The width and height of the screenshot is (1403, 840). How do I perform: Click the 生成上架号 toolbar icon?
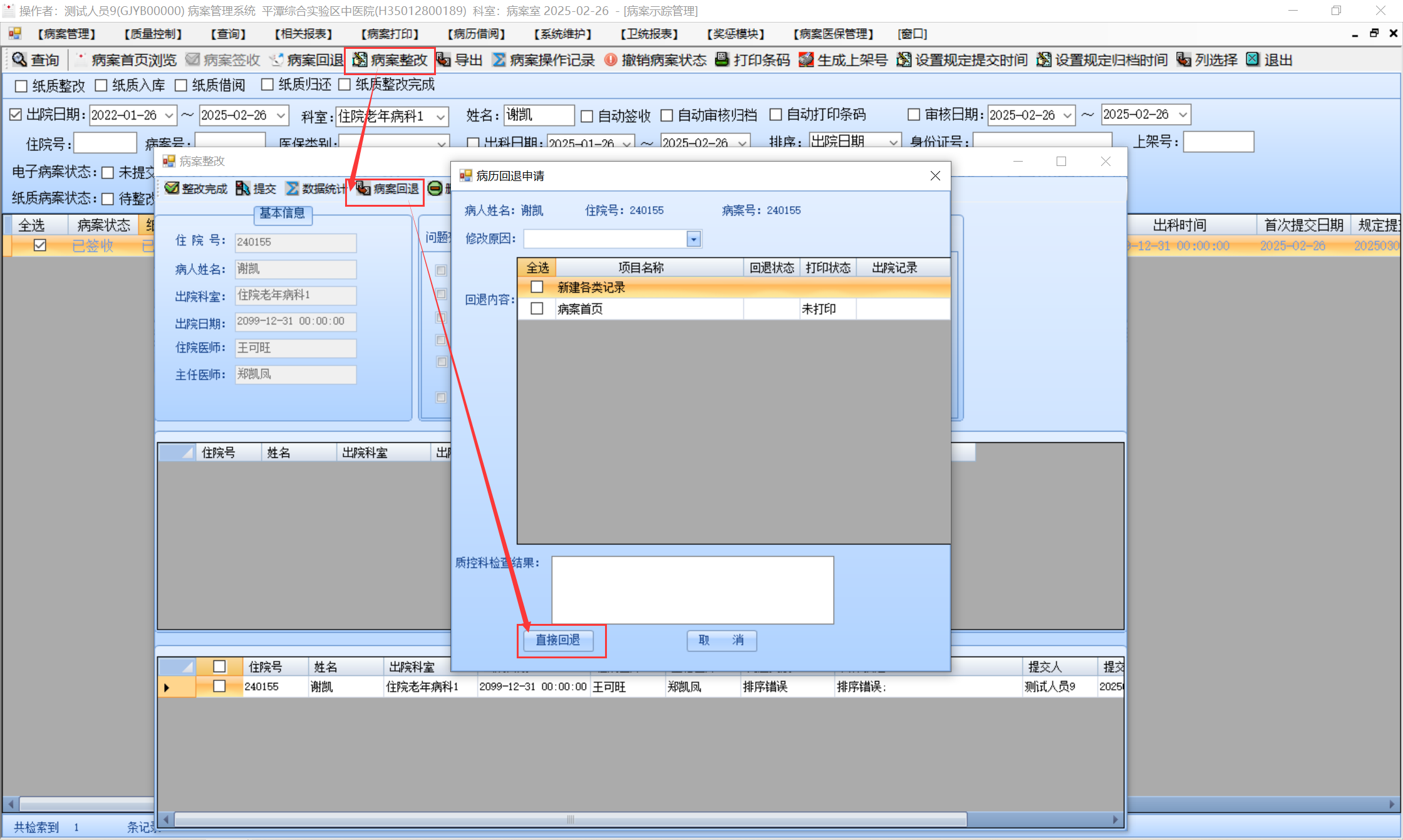click(806, 60)
